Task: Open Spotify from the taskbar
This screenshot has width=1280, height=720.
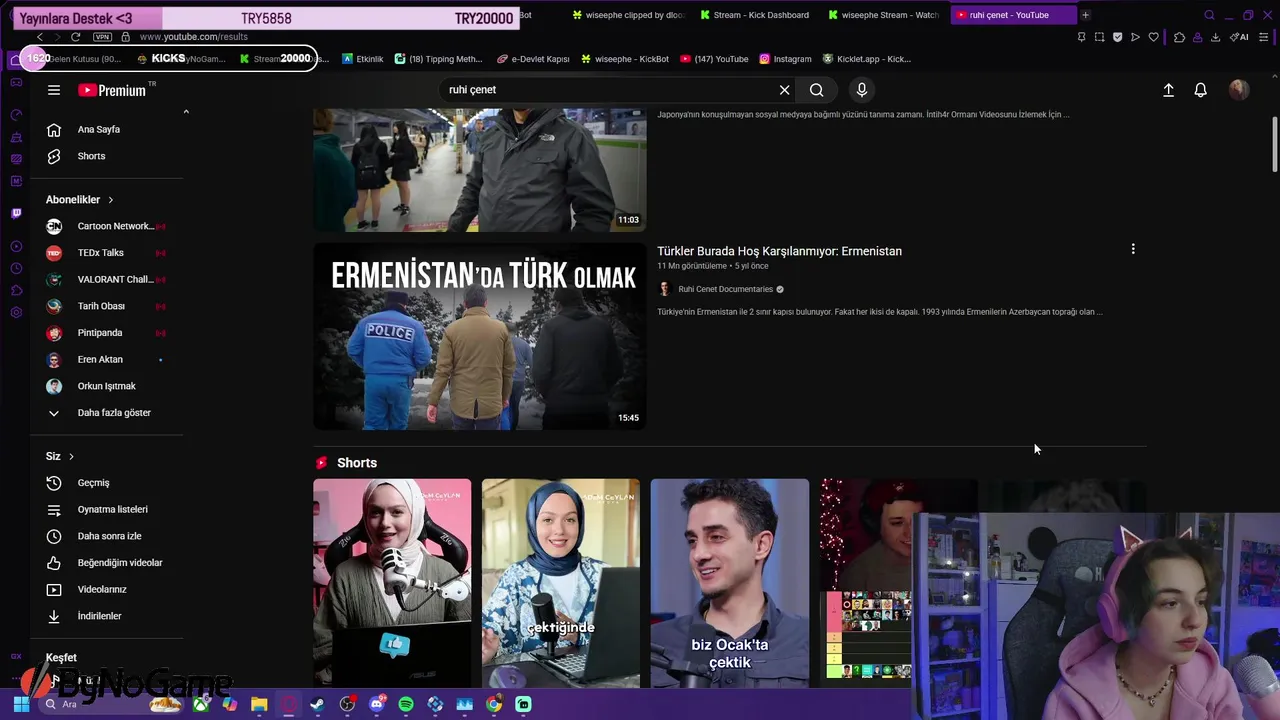Action: [x=405, y=705]
